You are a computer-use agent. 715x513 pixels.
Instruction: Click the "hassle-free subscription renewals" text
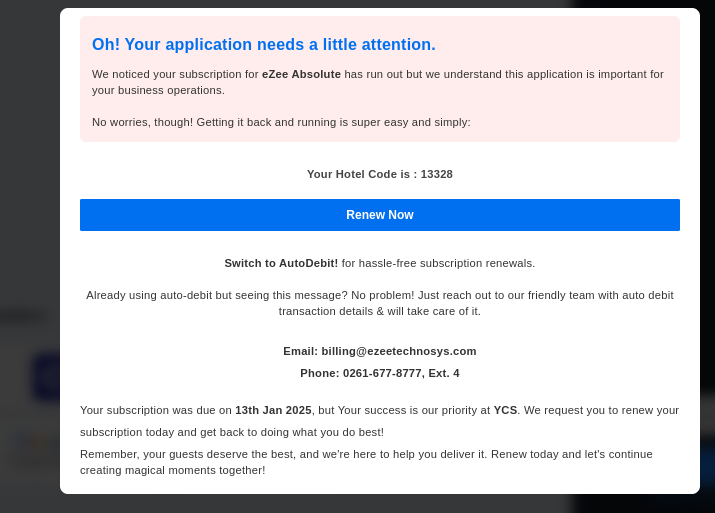438,263
